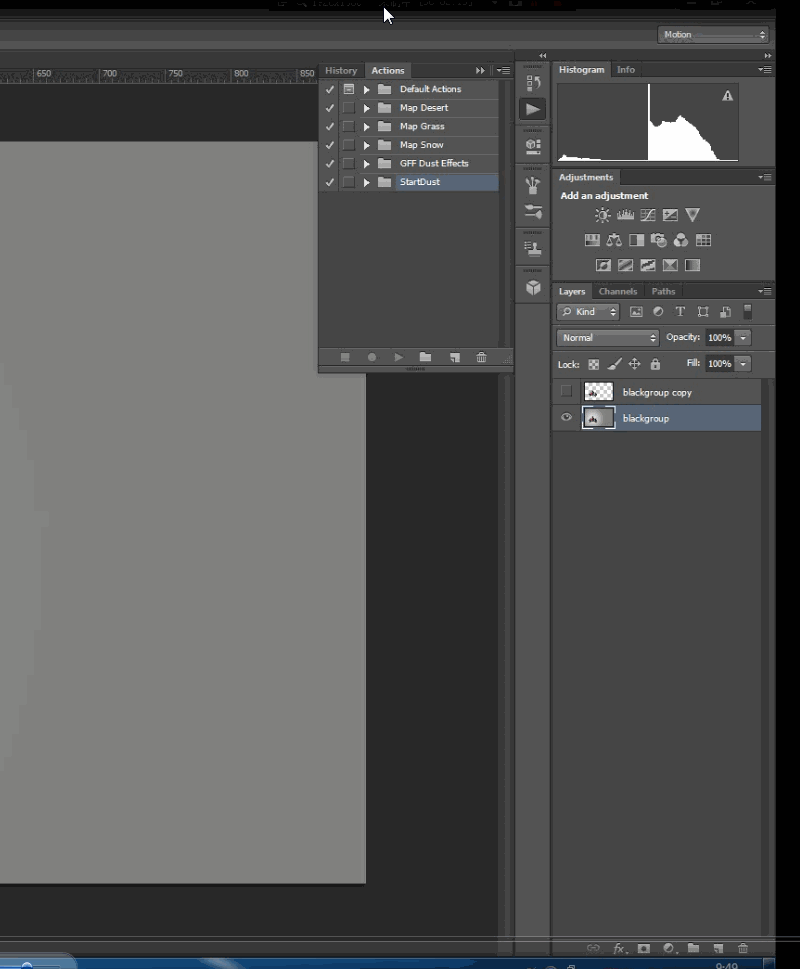
Task: Show the blackgroup copy layer
Action: 567,392
